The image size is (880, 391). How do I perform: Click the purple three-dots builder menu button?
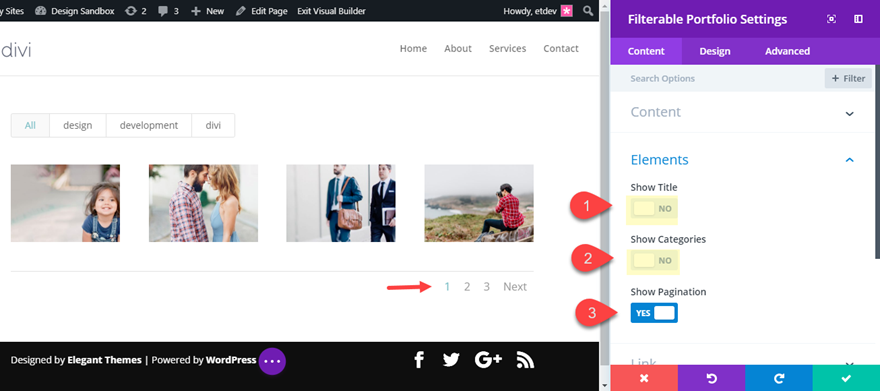point(272,361)
